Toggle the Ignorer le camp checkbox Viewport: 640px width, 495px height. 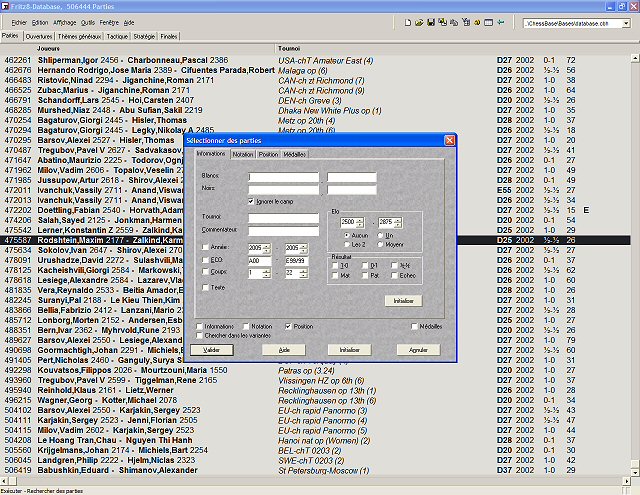point(252,200)
